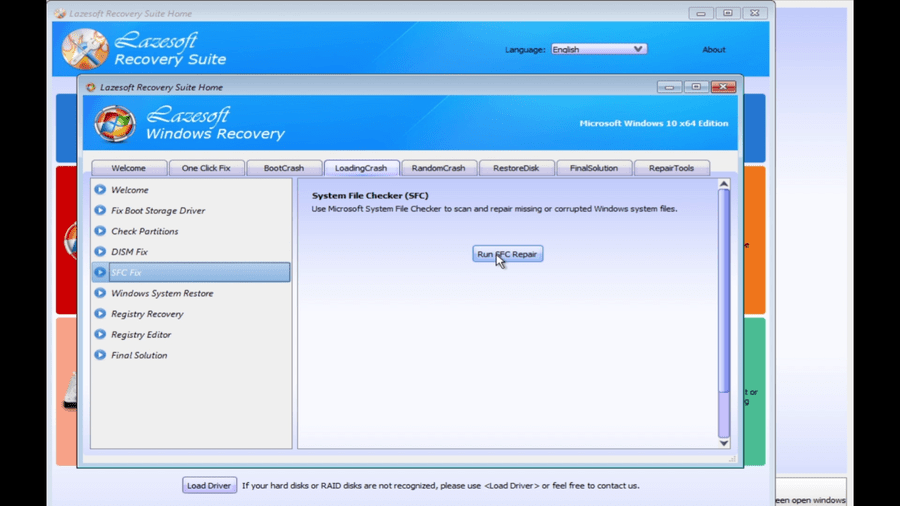This screenshot has height=506, width=900.
Task: Click the 'System File Checker (SFC)' heading
Action: (x=370, y=196)
